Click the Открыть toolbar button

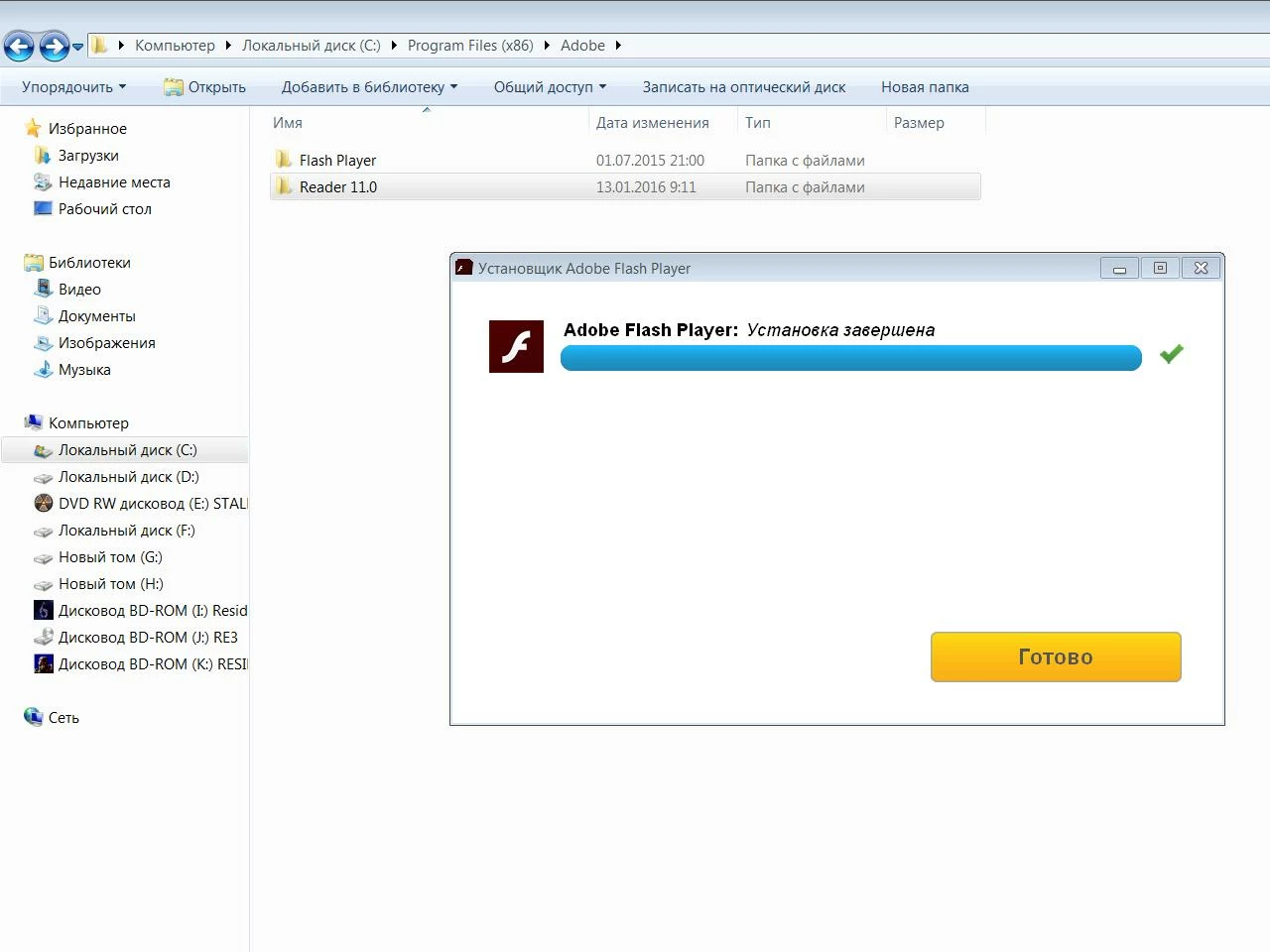coord(204,87)
